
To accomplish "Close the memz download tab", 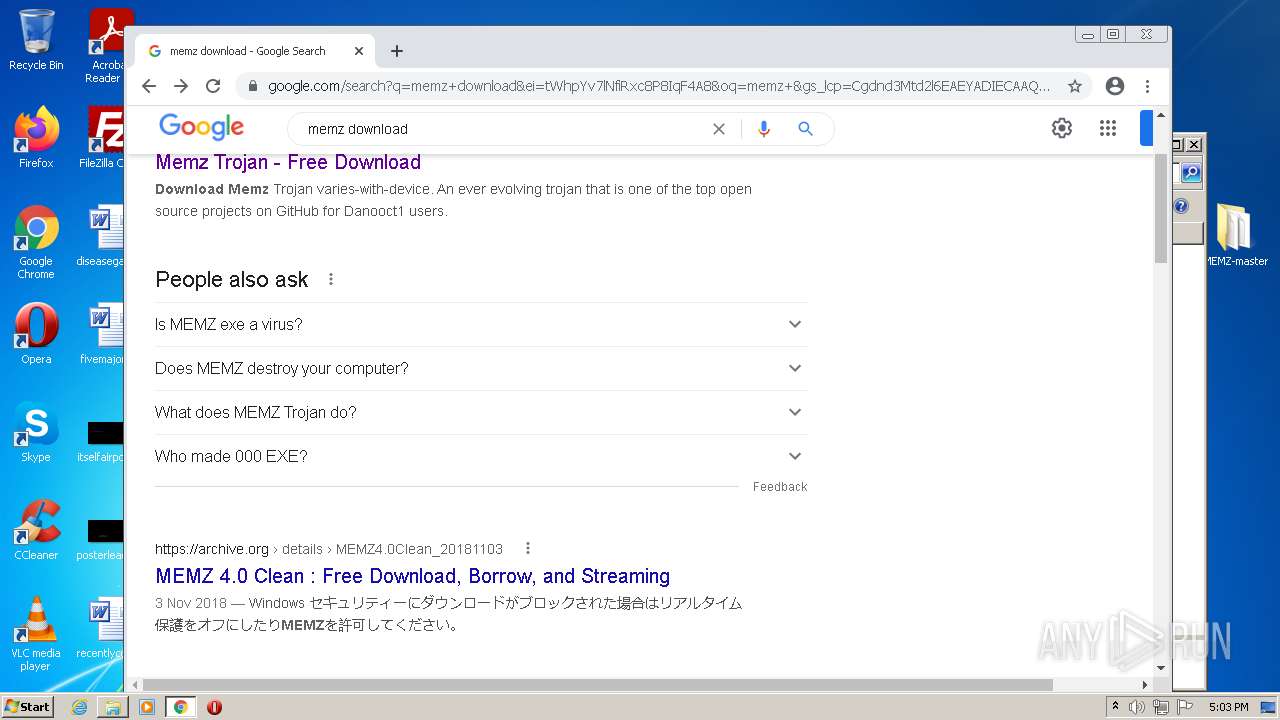I will [359, 51].
